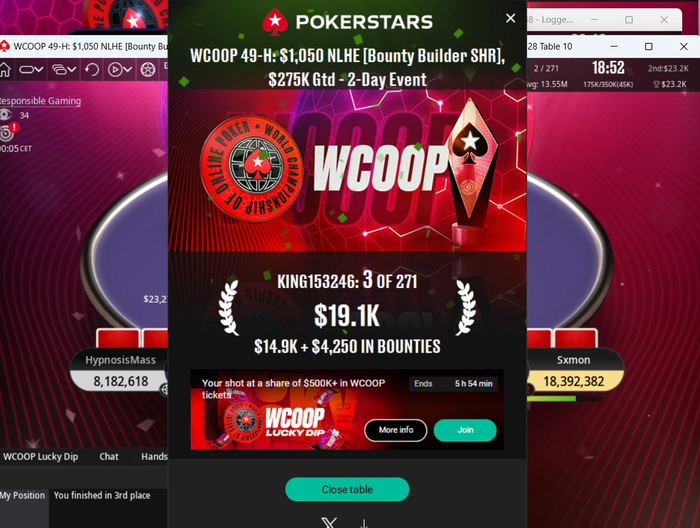Viewport: 700px width, 528px height.
Task: Expand the stacked tables layout dropdown
Action: 64,70
